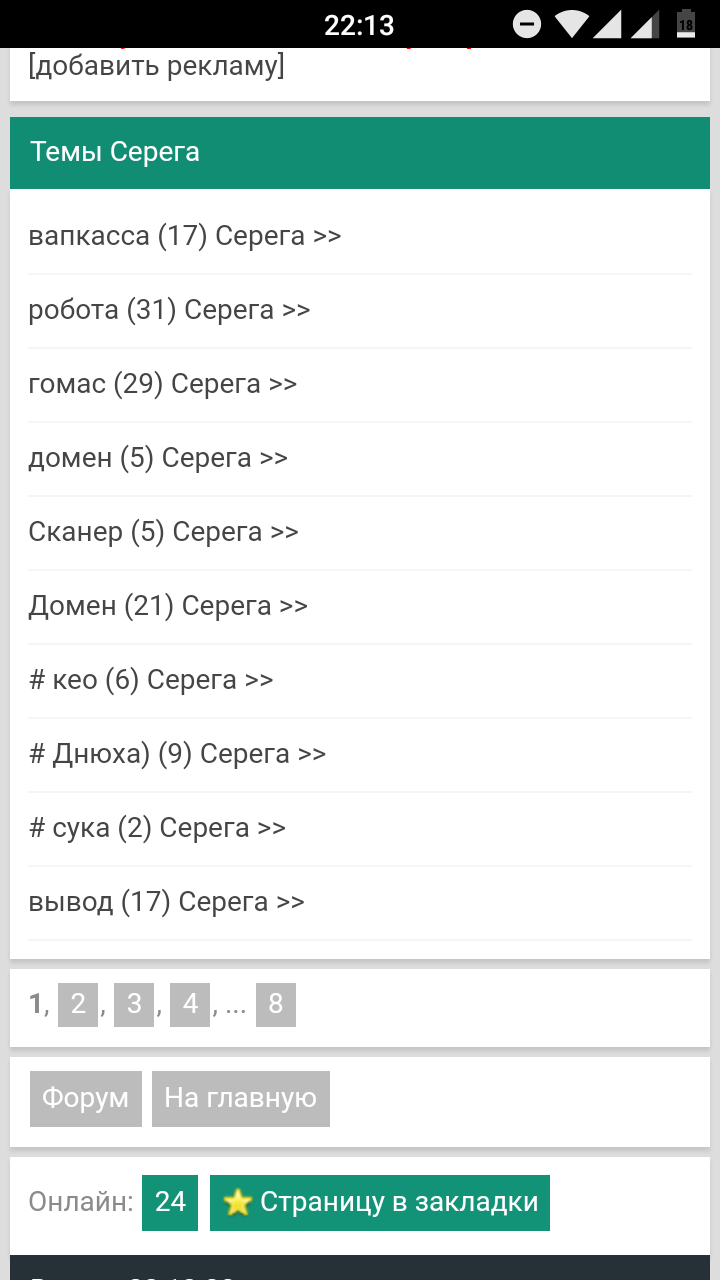Open the добавить рекламу link

(156, 66)
